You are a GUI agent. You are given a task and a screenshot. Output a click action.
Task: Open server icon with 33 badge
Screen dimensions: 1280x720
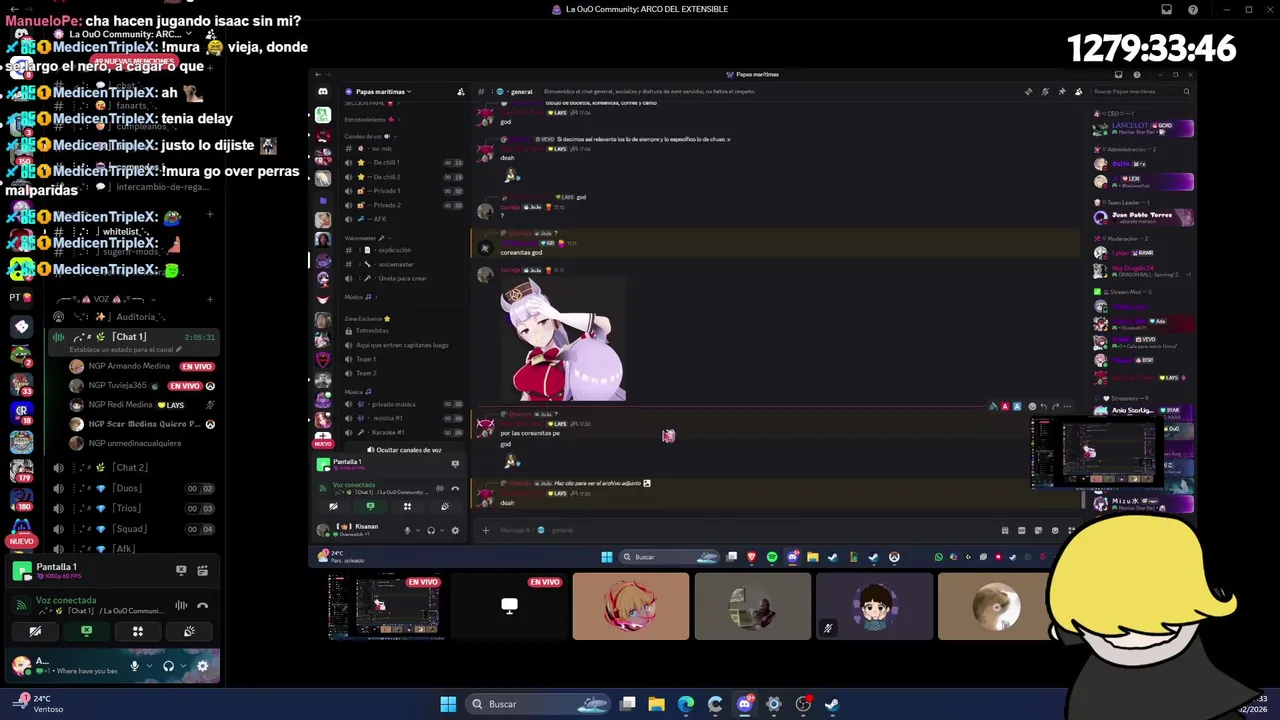pyautogui.click(x=21, y=384)
